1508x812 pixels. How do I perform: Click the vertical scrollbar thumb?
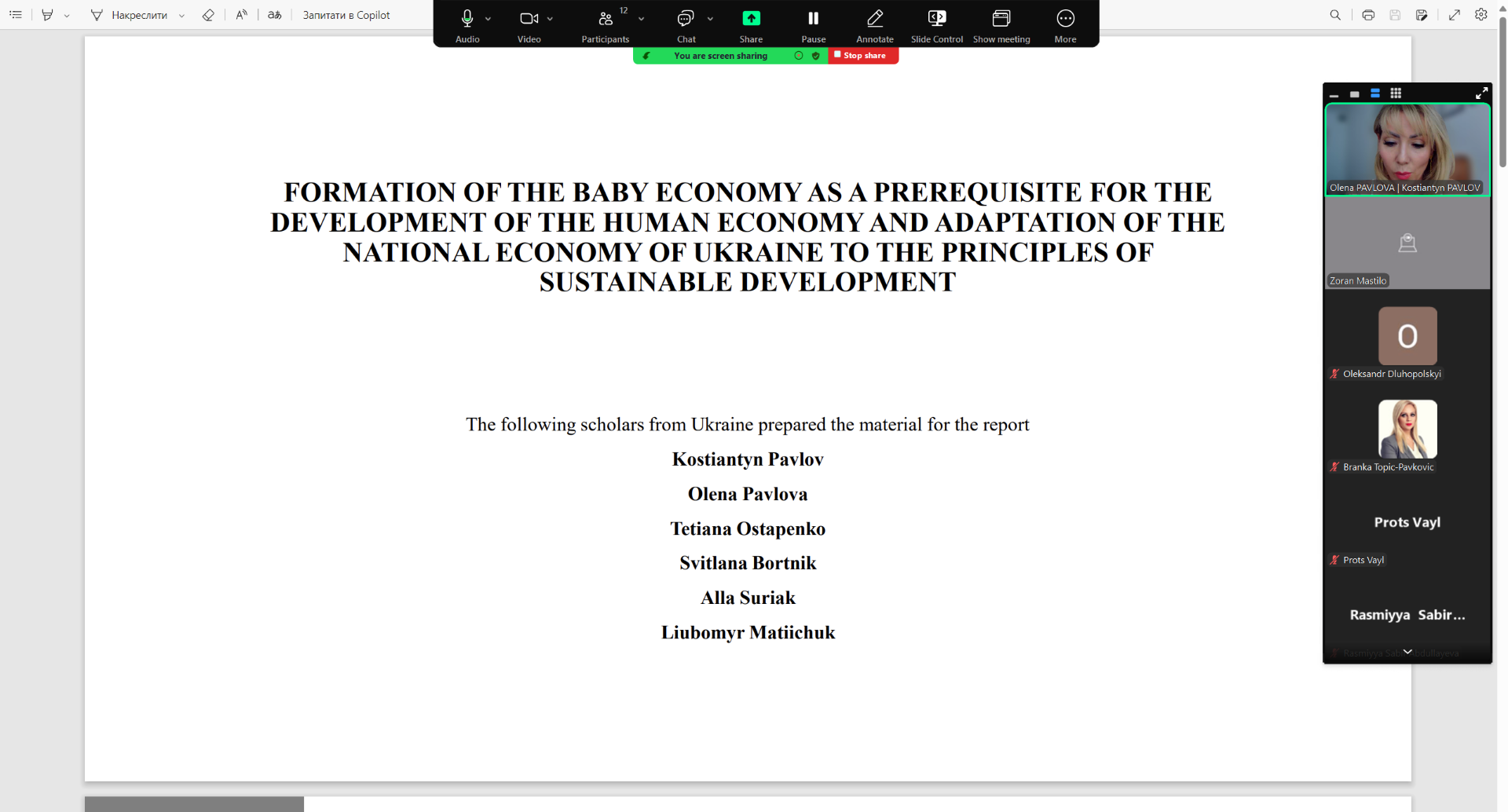(x=1502, y=94)
